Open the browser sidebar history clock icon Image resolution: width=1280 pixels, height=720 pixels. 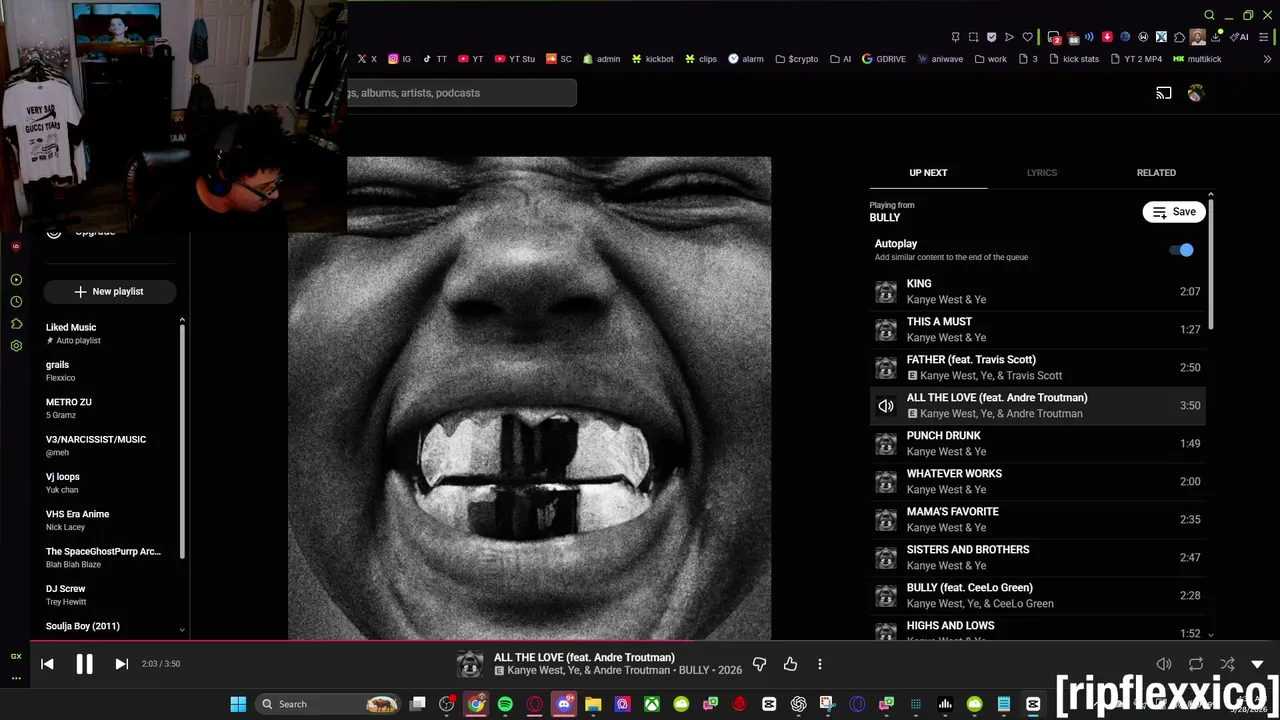point(16,302)
